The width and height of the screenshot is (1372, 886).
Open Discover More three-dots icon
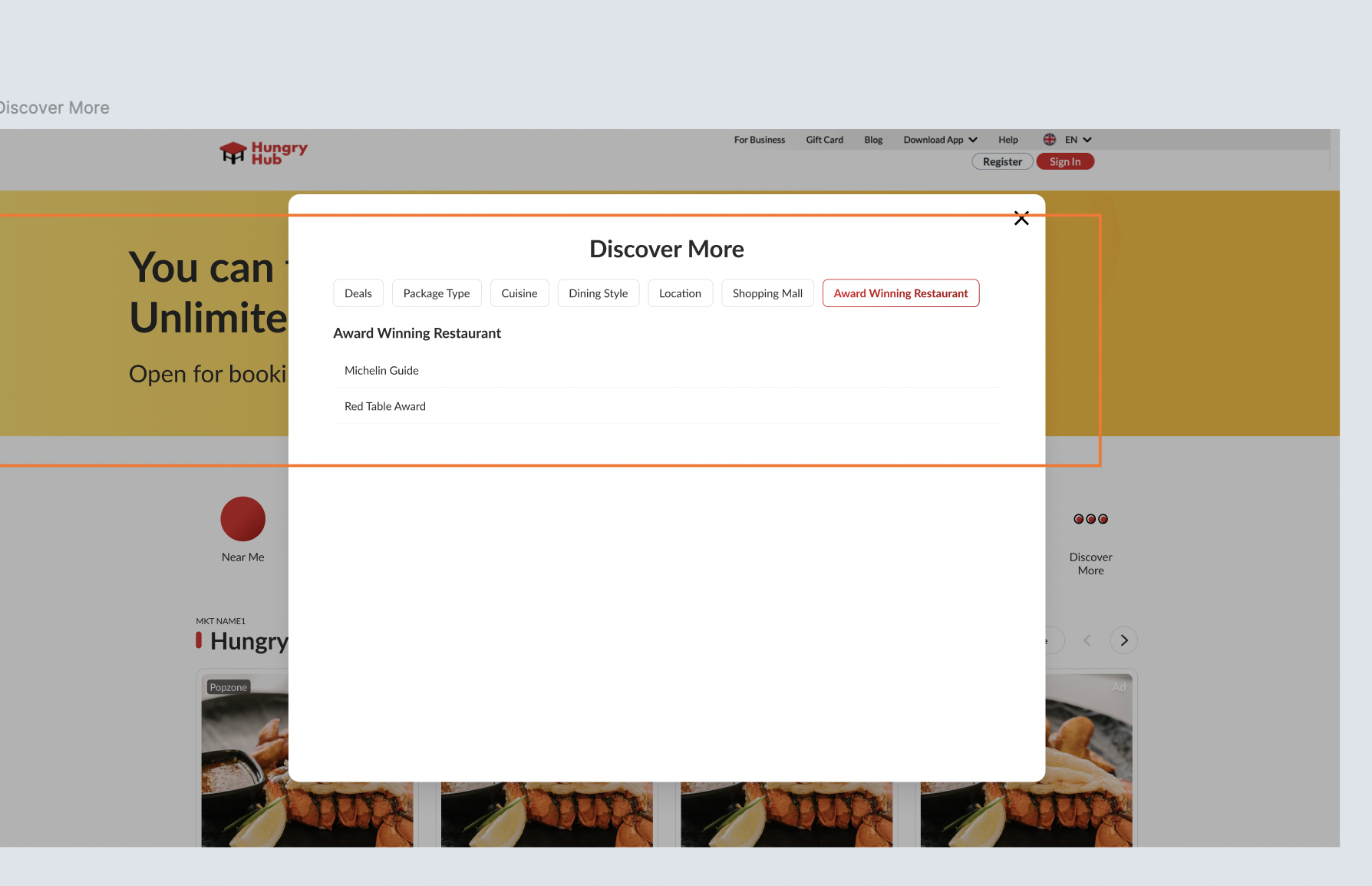tap(1090, 520)
